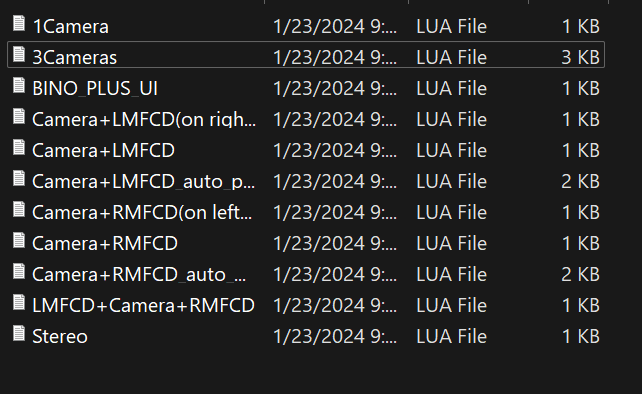Screen dimensions: 642x394
Task: Select the Camera+RMFCD_auto_... file name
Action: pyautogui.click(x=139, y=275)
